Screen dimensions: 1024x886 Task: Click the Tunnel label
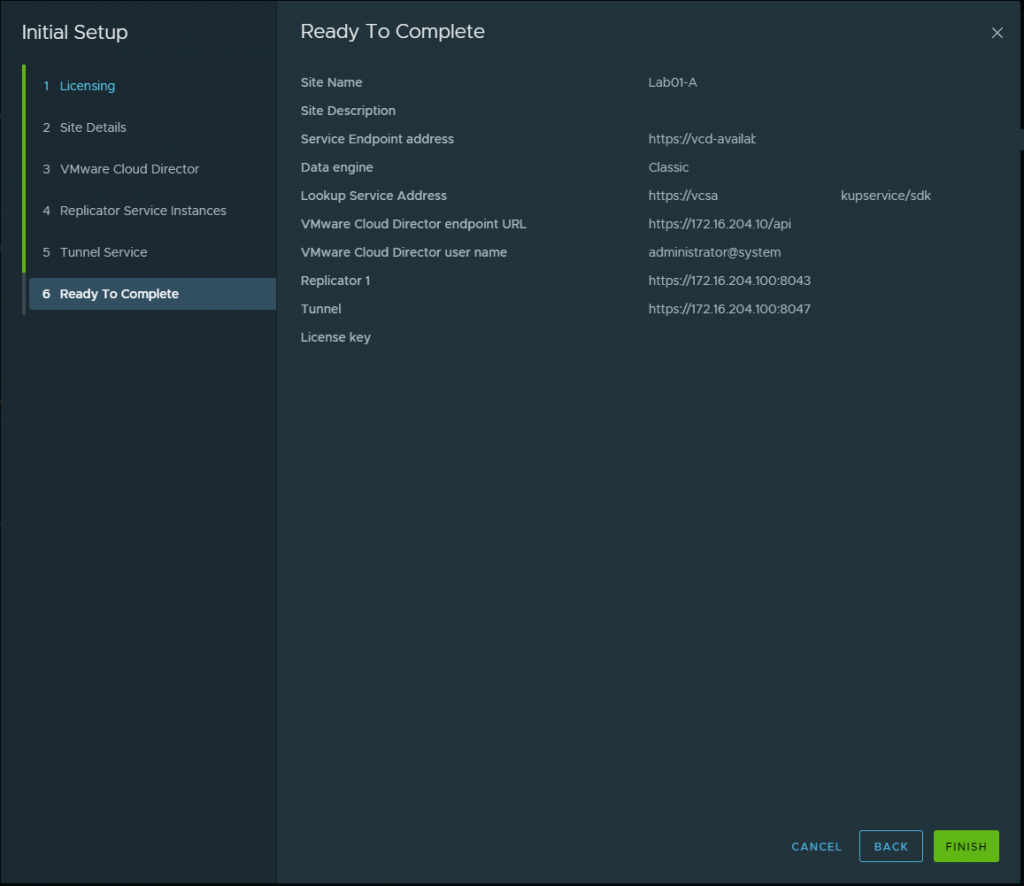pos(320,309)
